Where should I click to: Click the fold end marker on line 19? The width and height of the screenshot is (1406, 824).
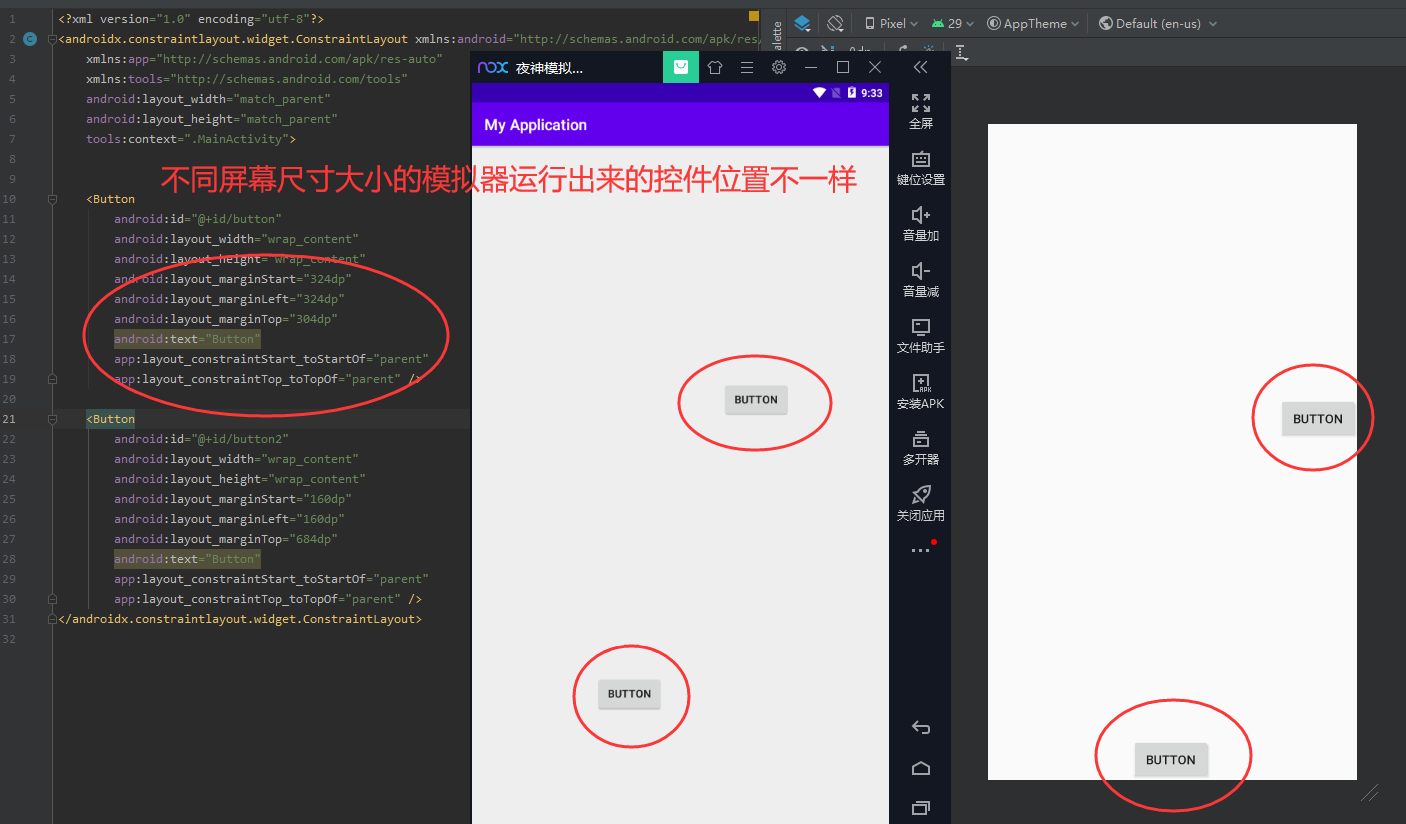click(52, 379)
